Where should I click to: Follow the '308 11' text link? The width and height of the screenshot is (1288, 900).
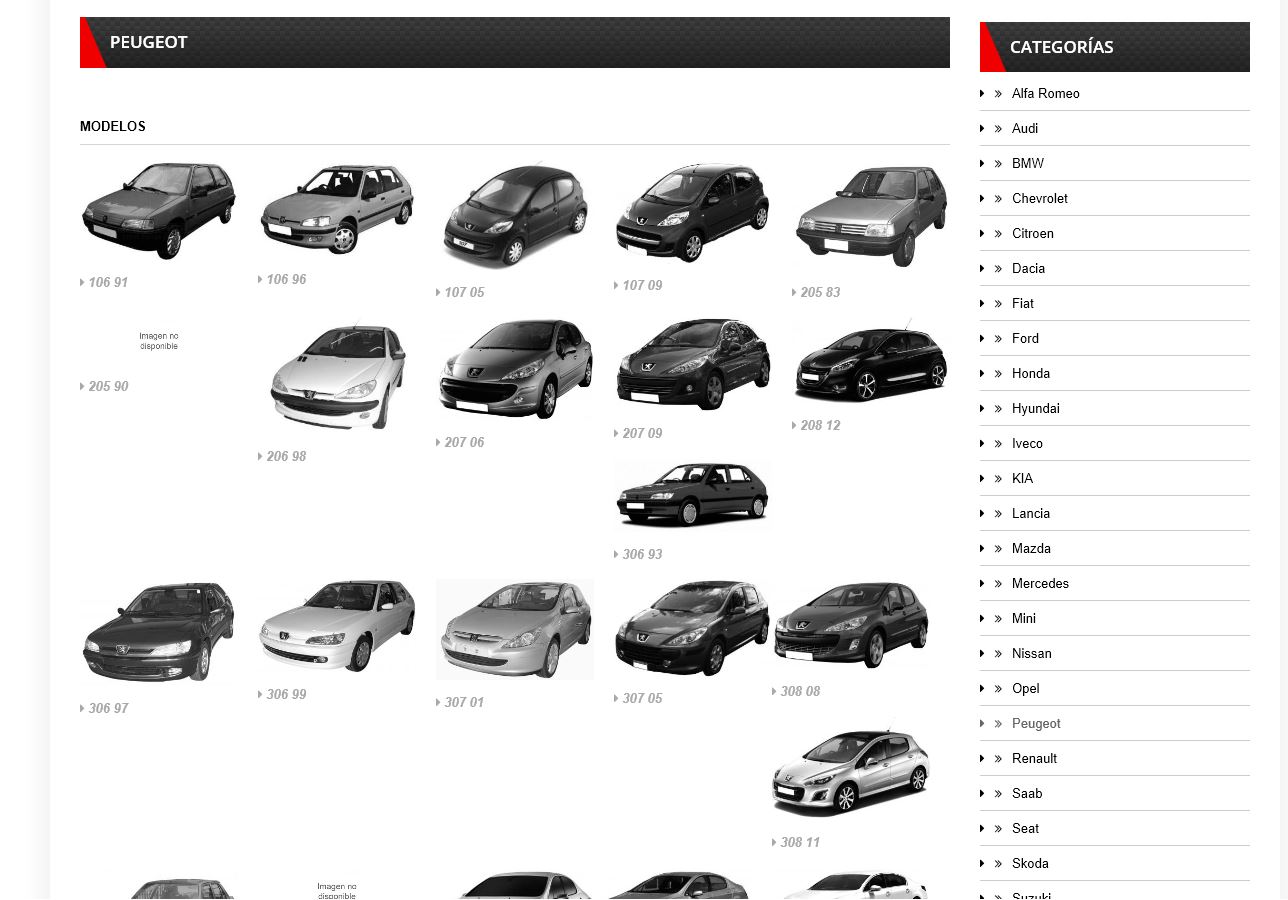coord(800,843)
